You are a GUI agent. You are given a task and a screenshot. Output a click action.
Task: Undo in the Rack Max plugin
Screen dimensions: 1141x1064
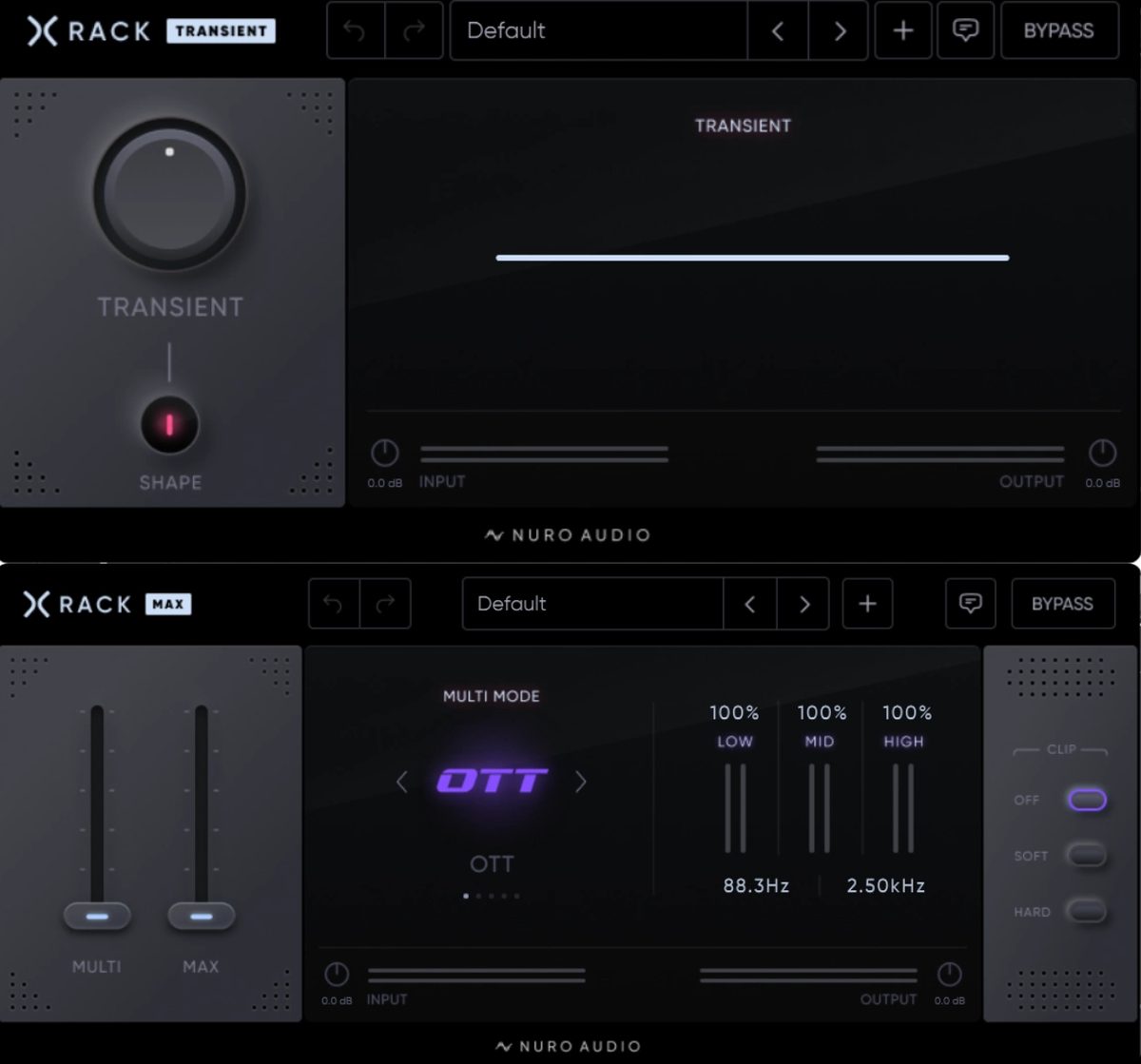(334, 604)
